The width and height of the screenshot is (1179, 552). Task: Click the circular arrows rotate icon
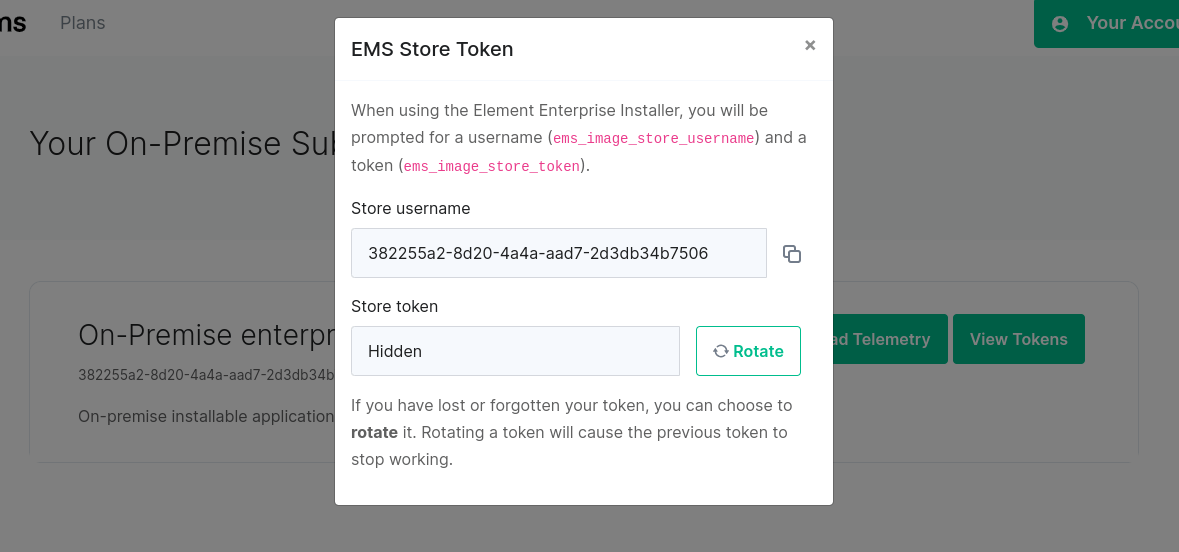click(720, 351)
